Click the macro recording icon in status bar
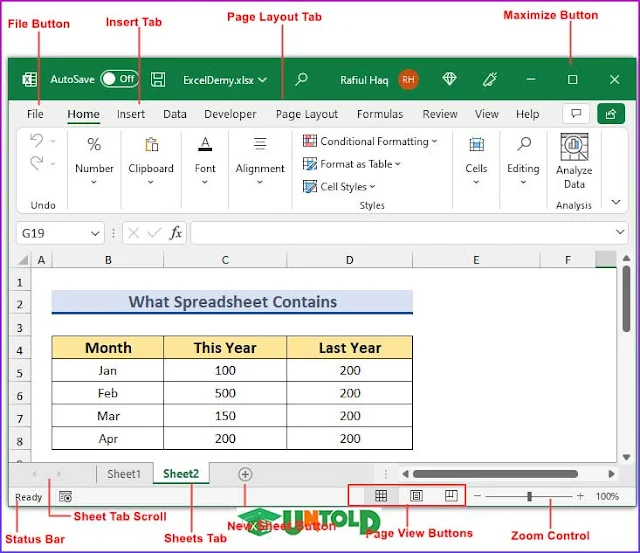The image size is (640, 553). click(x=65, y=496)
